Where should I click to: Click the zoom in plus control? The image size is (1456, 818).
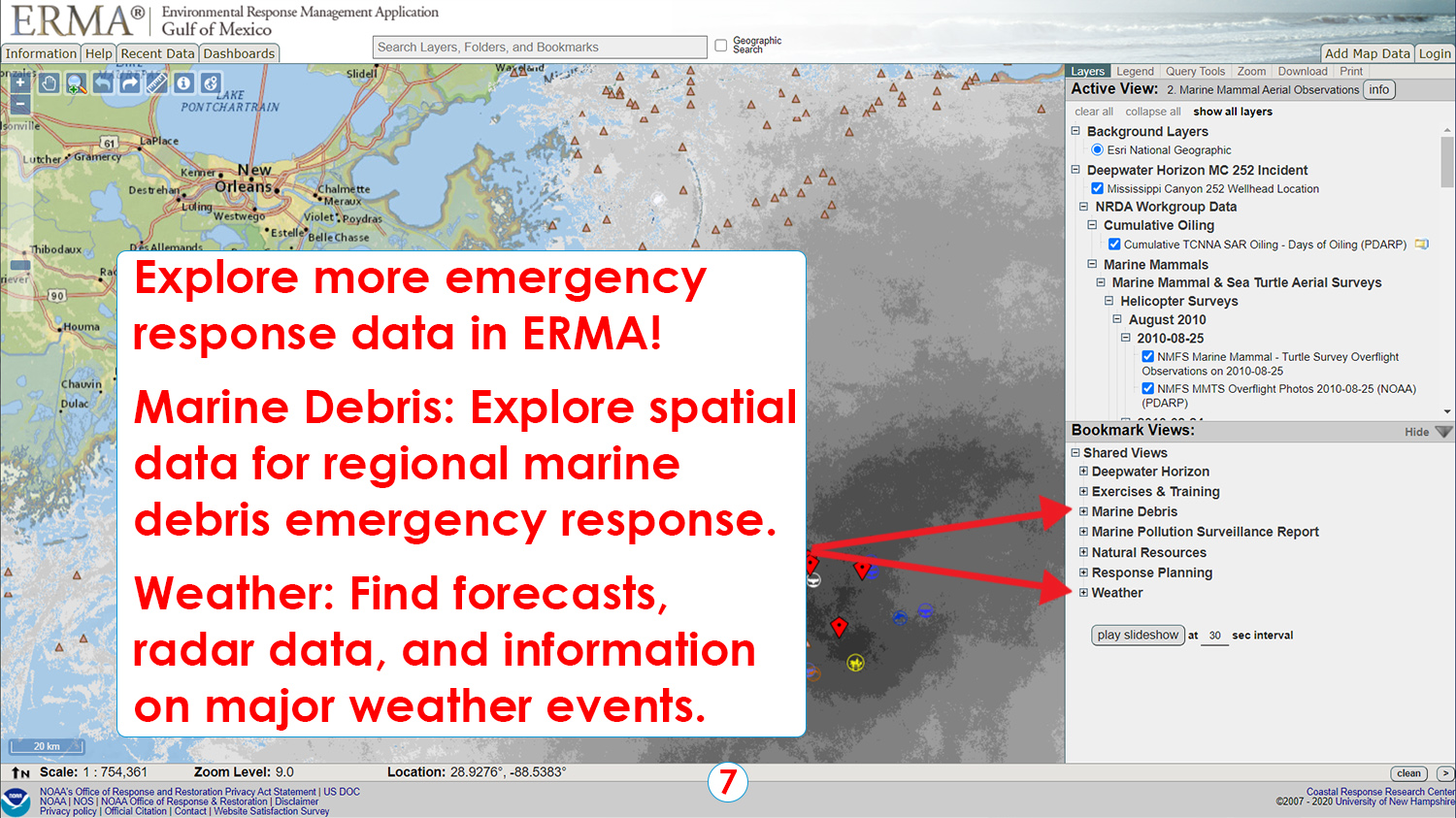[20, 82]
